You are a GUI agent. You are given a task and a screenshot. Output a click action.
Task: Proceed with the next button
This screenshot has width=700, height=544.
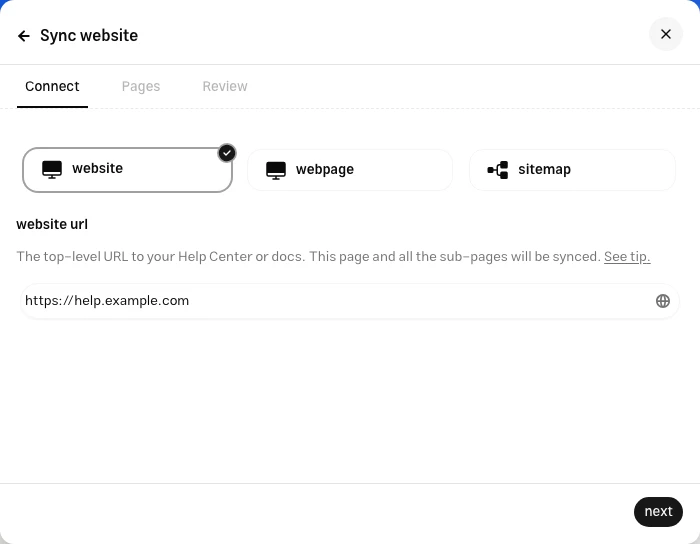[658, 511]
